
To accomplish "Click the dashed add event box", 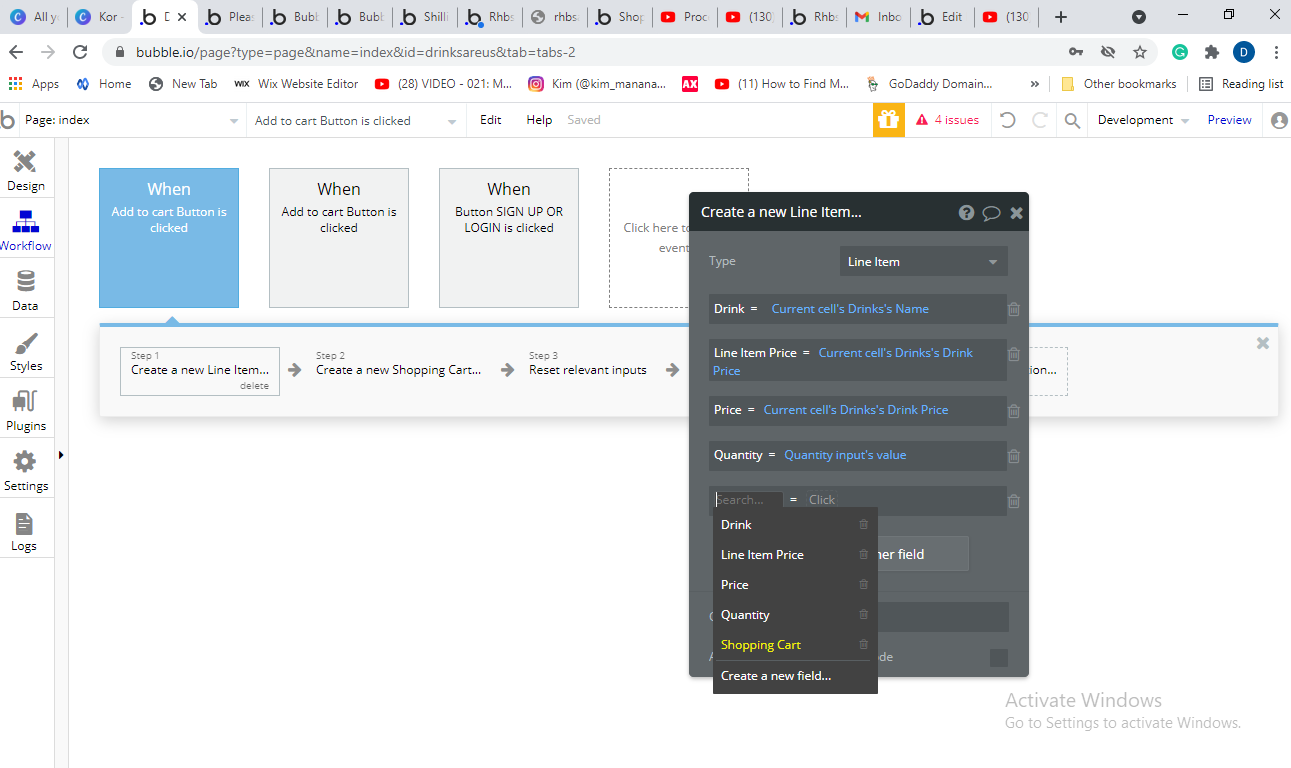I will pos(648,238).
